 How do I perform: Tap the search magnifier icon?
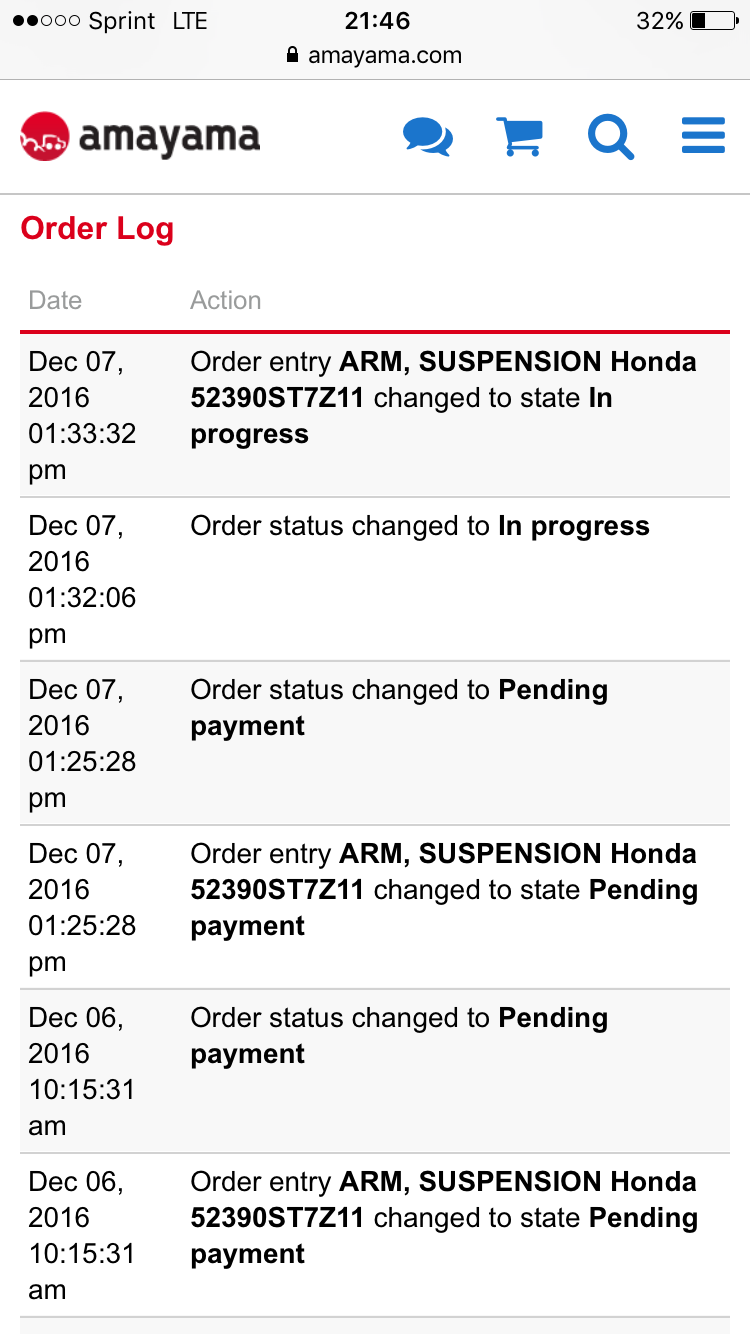tap(610, 136)
